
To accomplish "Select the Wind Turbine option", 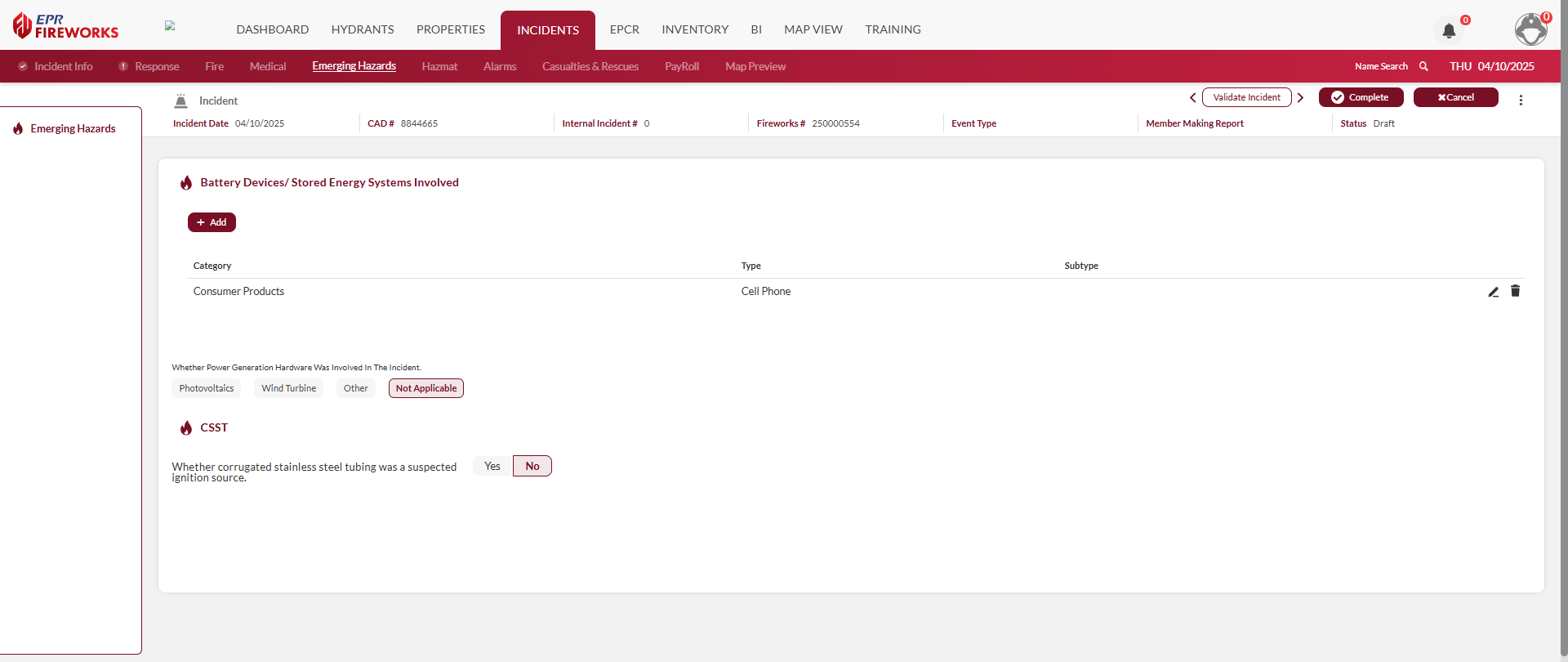I will coord(288,388).
